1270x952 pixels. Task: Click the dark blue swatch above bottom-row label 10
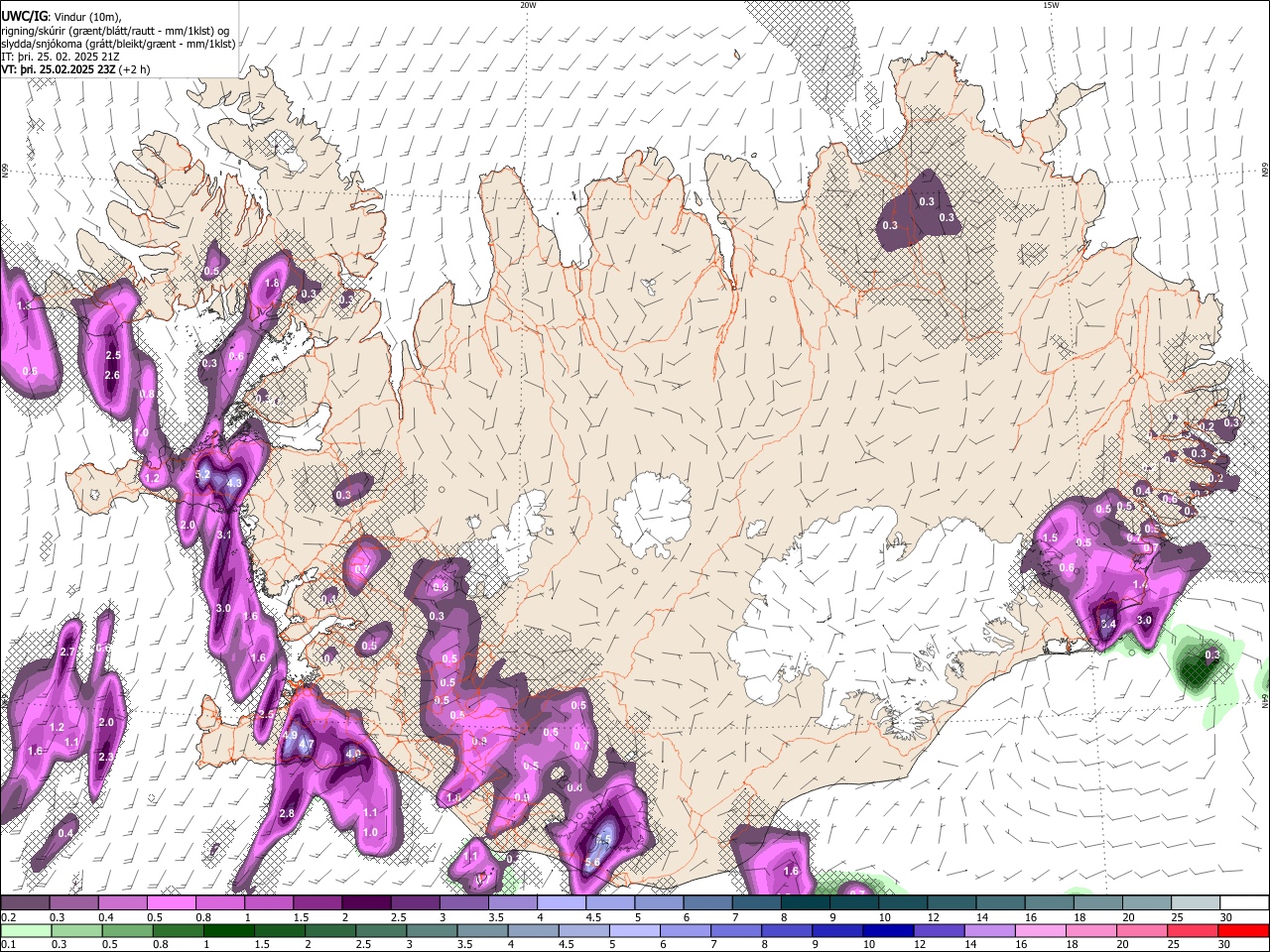[887, 931]
